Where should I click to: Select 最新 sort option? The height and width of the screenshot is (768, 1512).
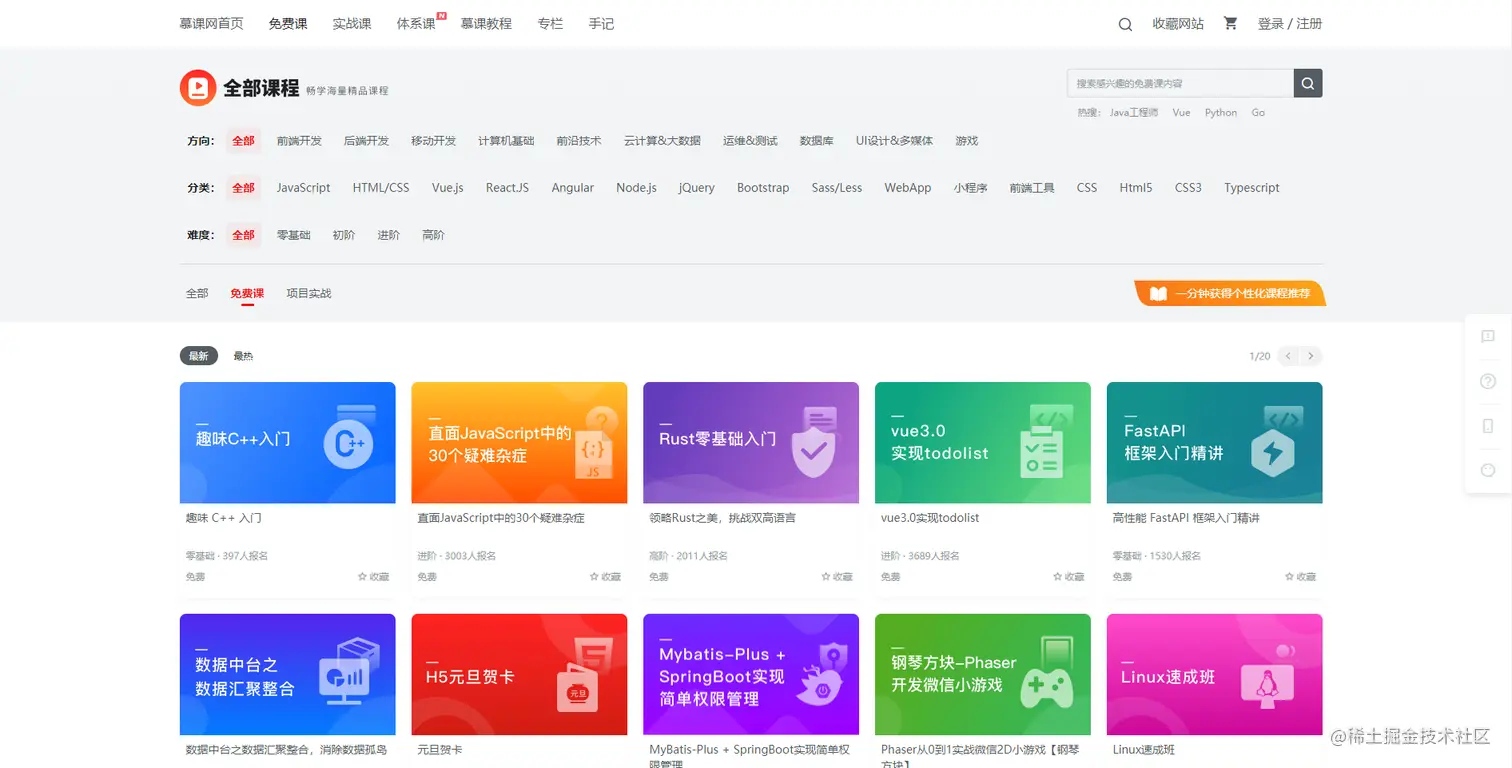click(199, 356)
